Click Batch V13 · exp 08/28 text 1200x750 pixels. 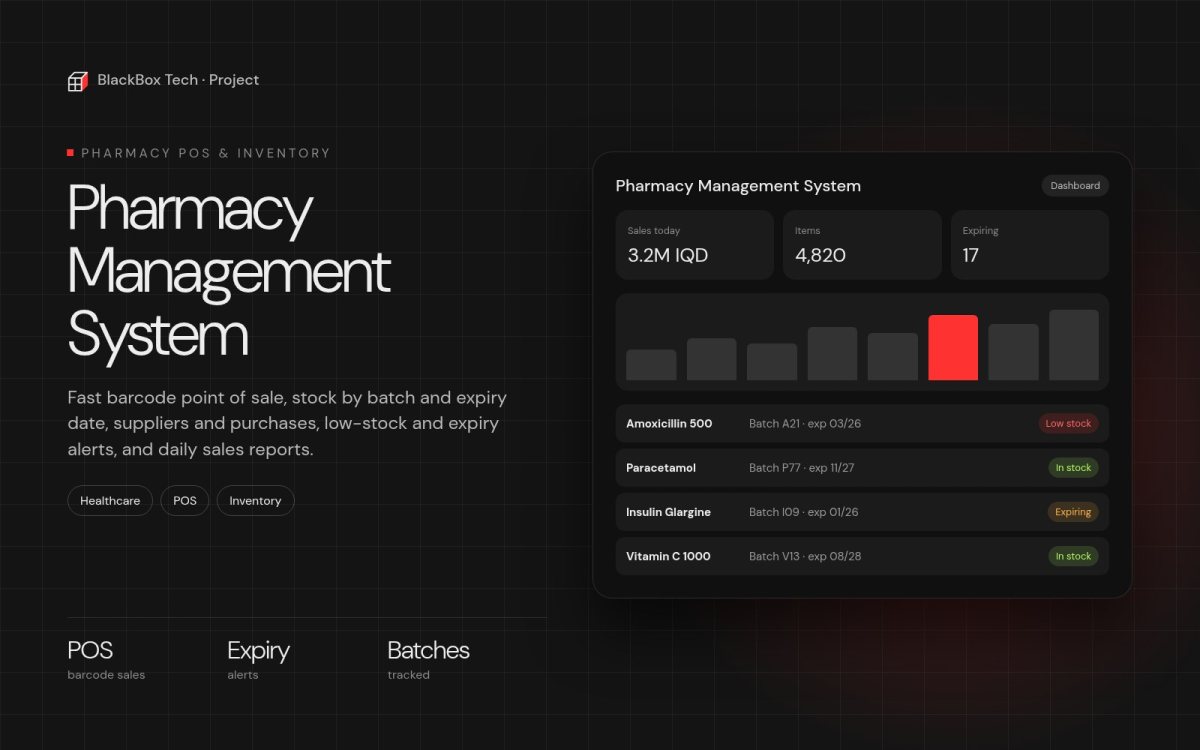pos(805,556)
